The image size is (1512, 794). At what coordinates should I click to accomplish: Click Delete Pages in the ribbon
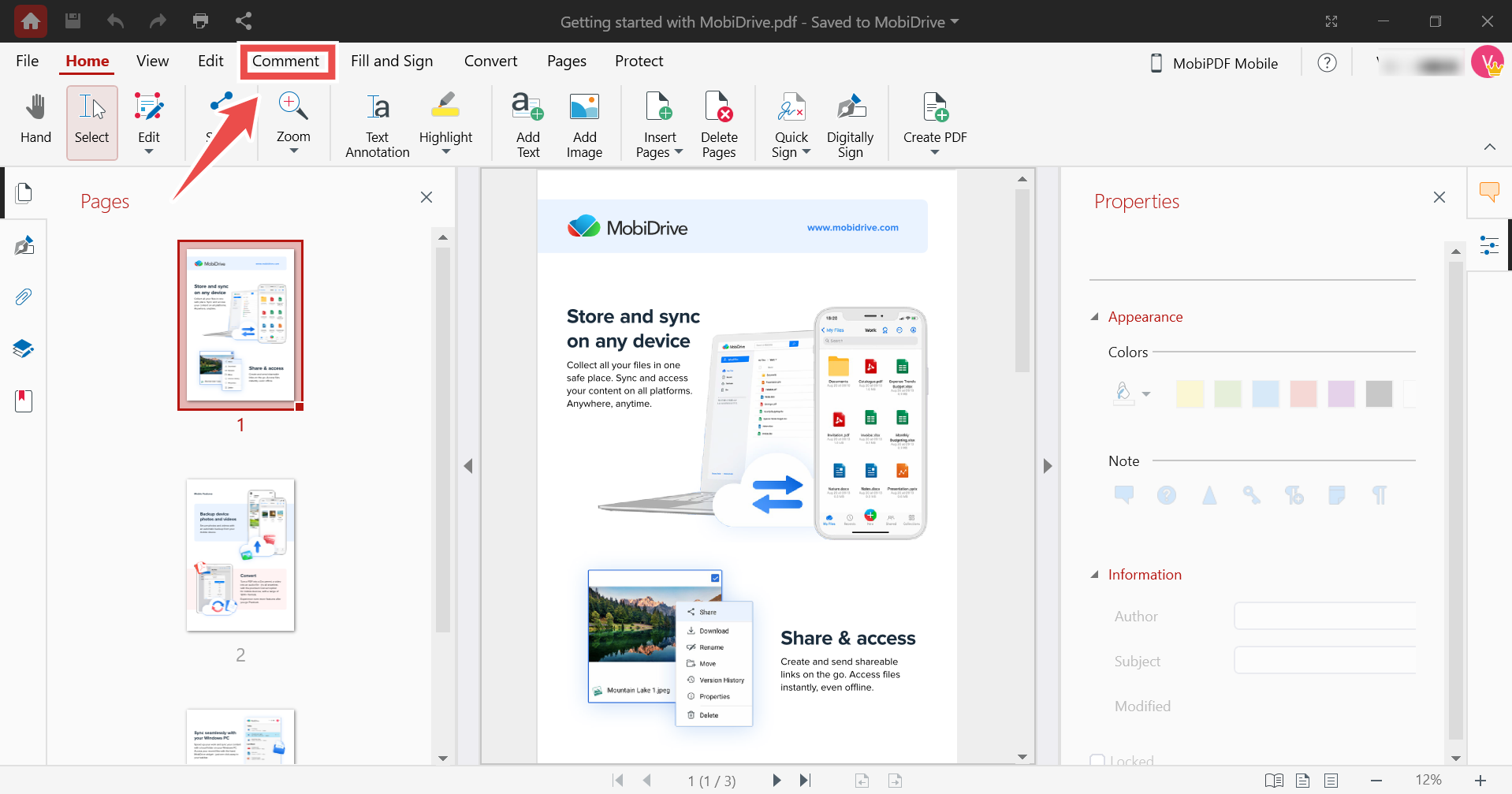coord(719,125)
